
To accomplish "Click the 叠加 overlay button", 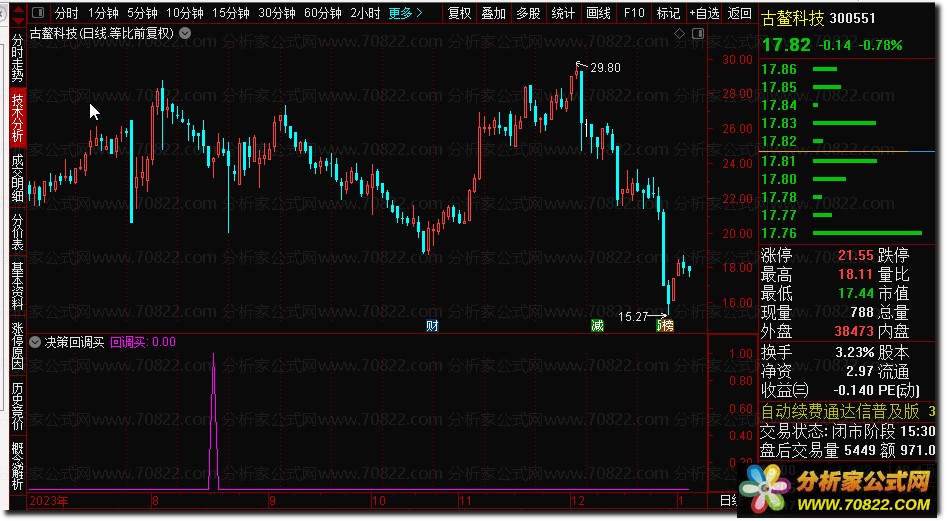I will (x=493, y=13).
